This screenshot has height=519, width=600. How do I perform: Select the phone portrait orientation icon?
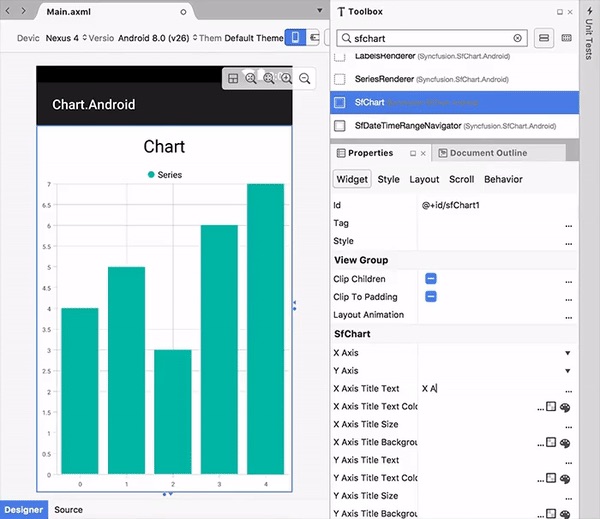[x=295, y=38]
